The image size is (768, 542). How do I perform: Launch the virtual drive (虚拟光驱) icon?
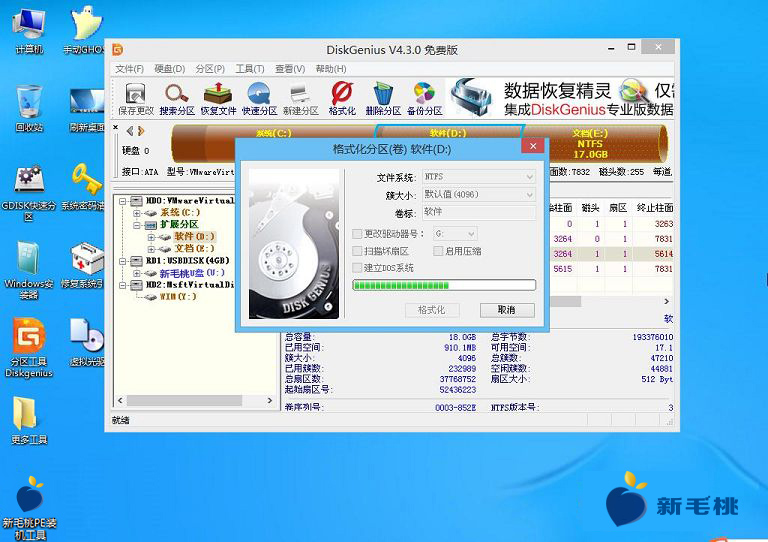(87, 343)
